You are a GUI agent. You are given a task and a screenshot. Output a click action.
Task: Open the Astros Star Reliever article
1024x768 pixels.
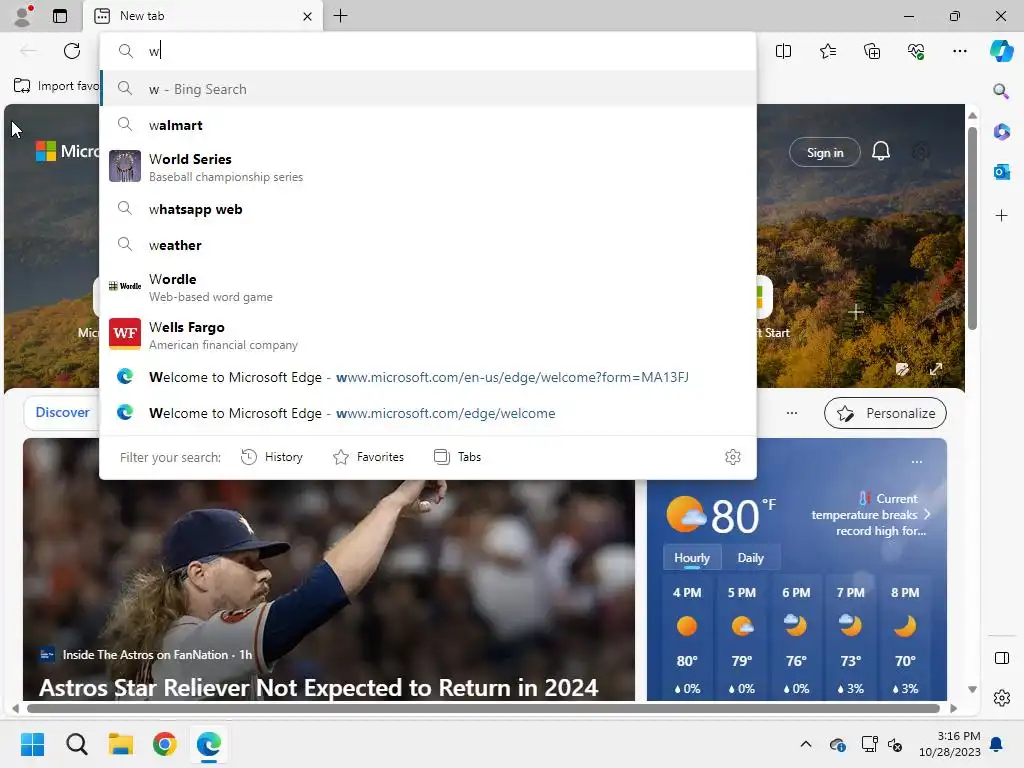click(319, 687)
